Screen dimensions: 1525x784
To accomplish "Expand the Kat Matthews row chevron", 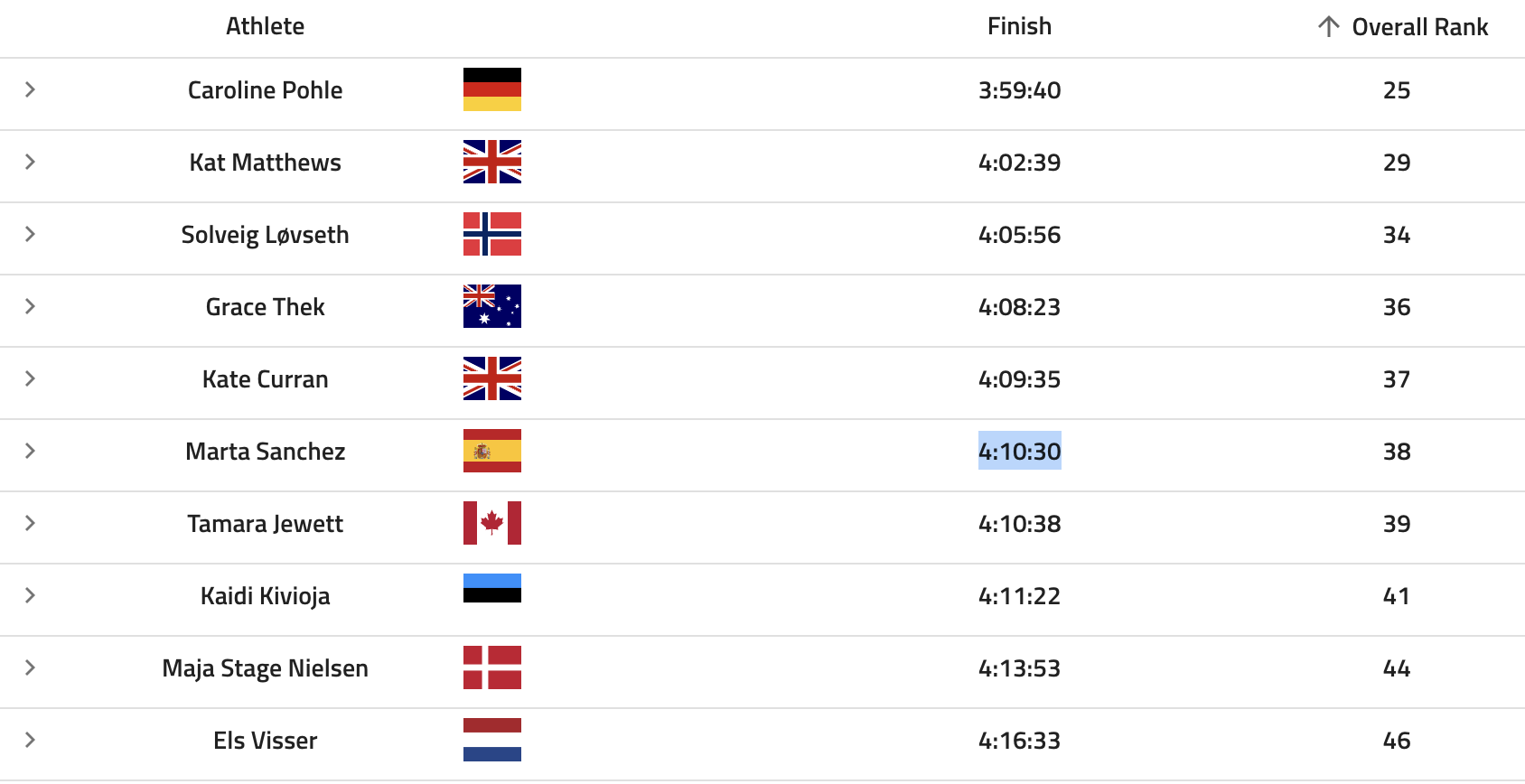I will [x=30, y=162].
